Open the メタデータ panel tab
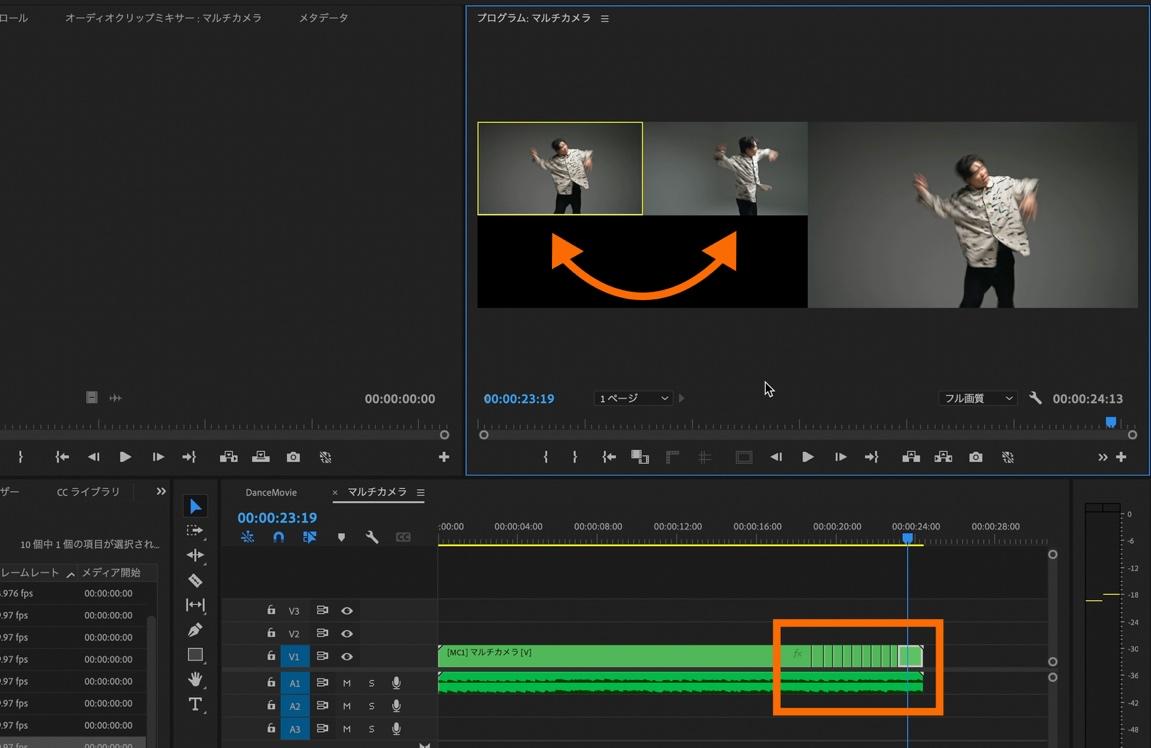 [x=323, y=18]
